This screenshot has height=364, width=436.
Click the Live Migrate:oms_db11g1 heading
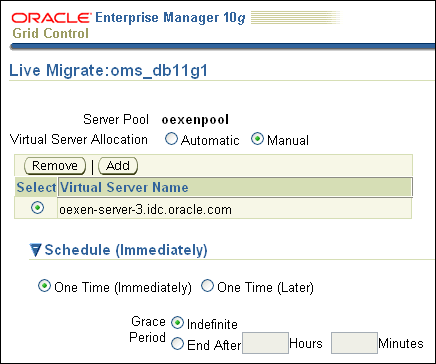108,71
